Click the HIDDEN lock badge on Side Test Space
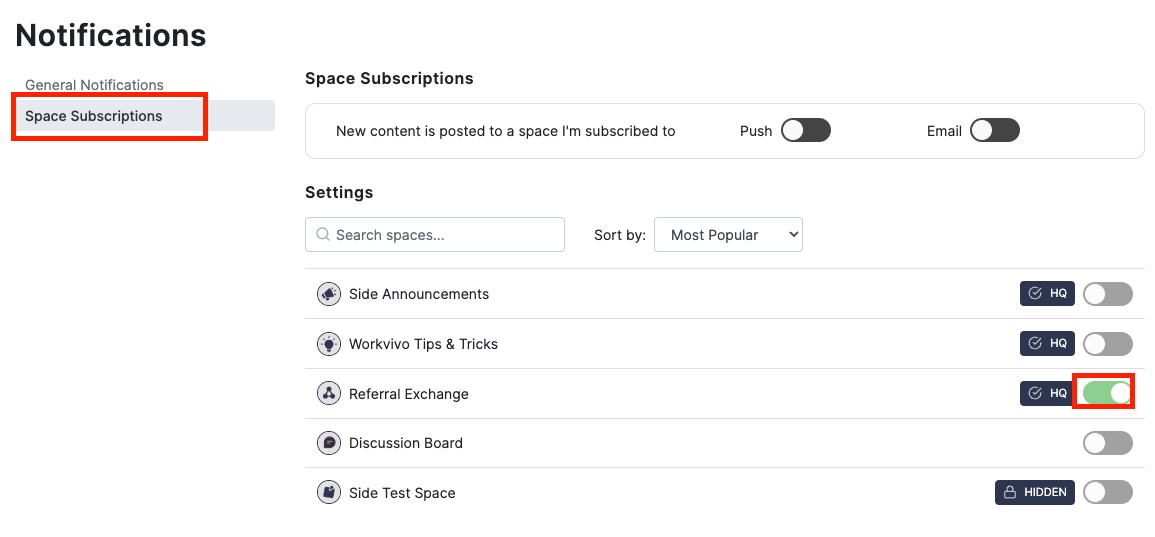Image resolution: width=1155 pixels, height=537 pixels. 1035,492
